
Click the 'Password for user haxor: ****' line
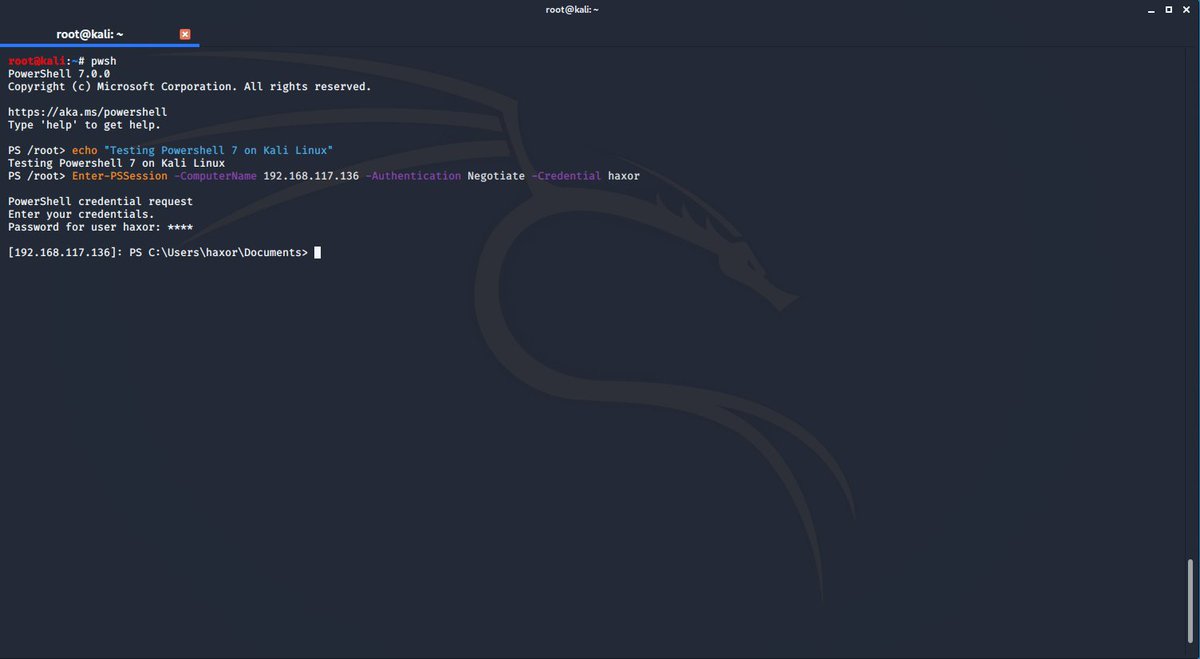tap(100, 227)
